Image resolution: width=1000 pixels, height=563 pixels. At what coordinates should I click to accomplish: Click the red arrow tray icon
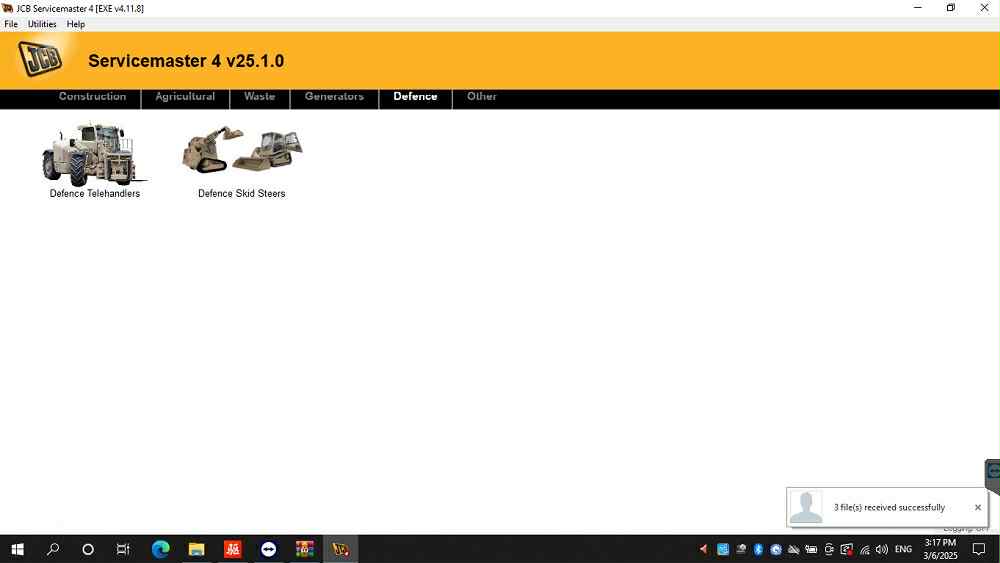[703, 549]
